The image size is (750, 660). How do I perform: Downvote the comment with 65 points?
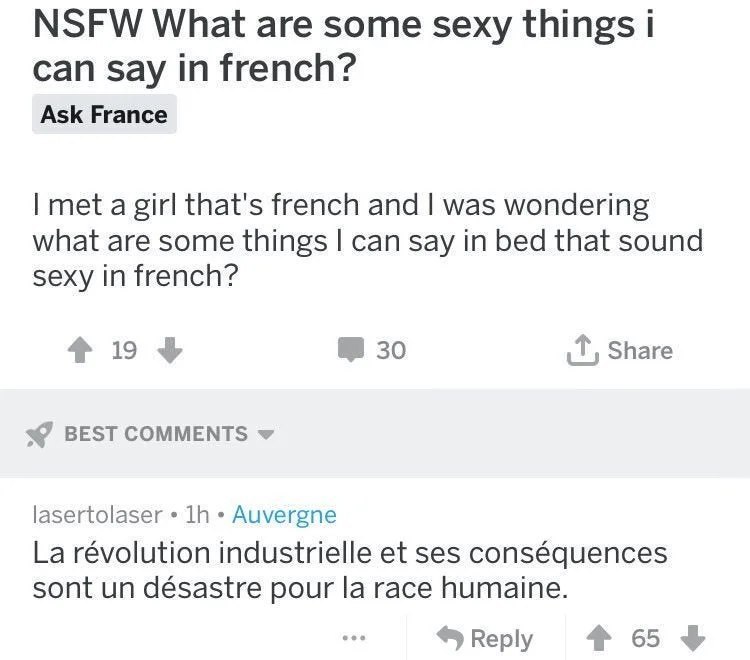pos(693,638)
